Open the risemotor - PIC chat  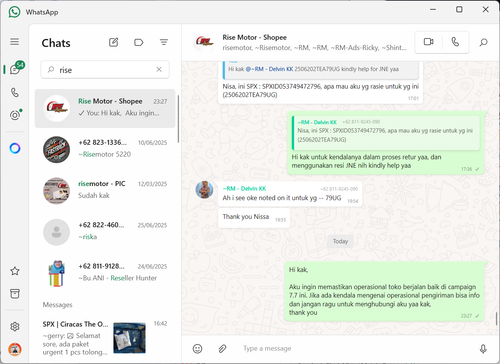click(x=105, y=190)
